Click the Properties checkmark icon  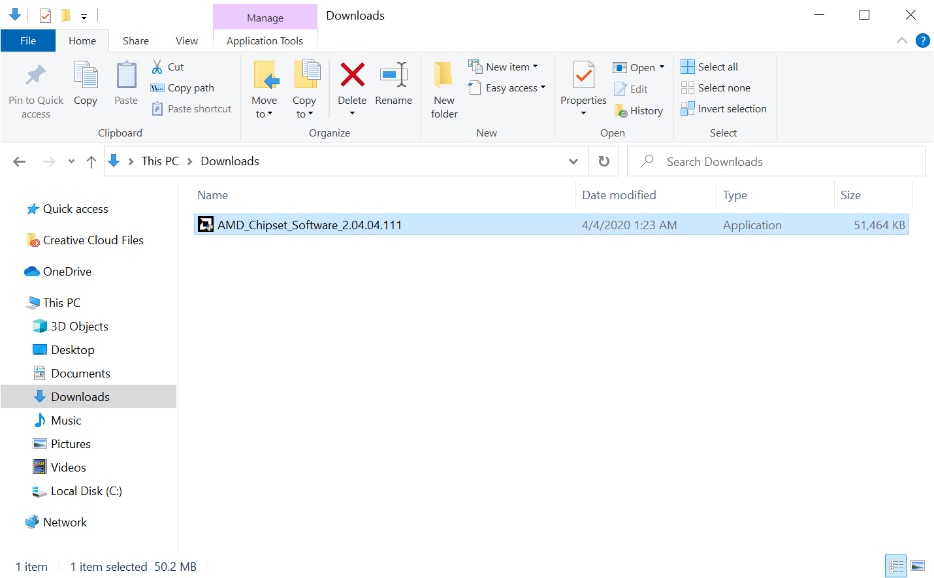pyautogui.click(x=583, y=76)
